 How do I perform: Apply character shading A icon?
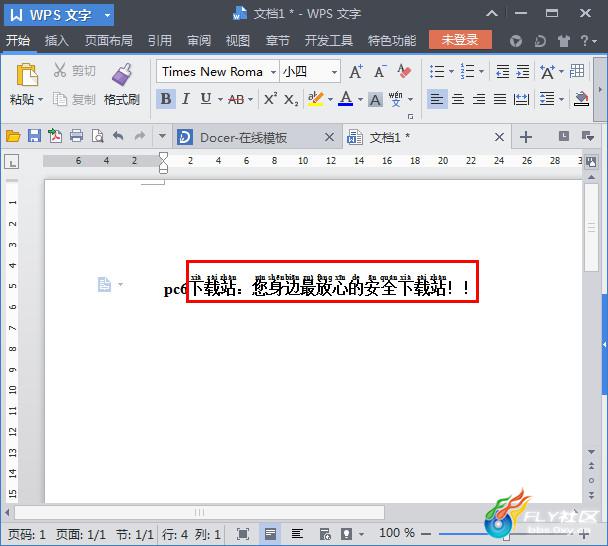click(x=375, y=100)
